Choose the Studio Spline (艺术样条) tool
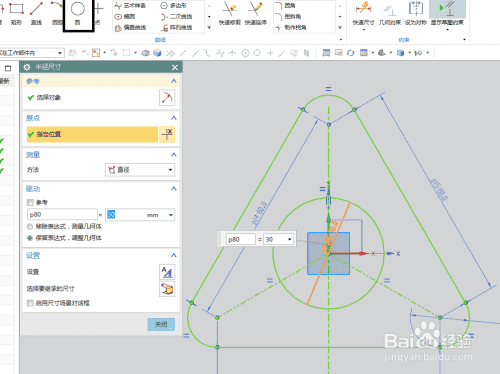 point(130,6)
